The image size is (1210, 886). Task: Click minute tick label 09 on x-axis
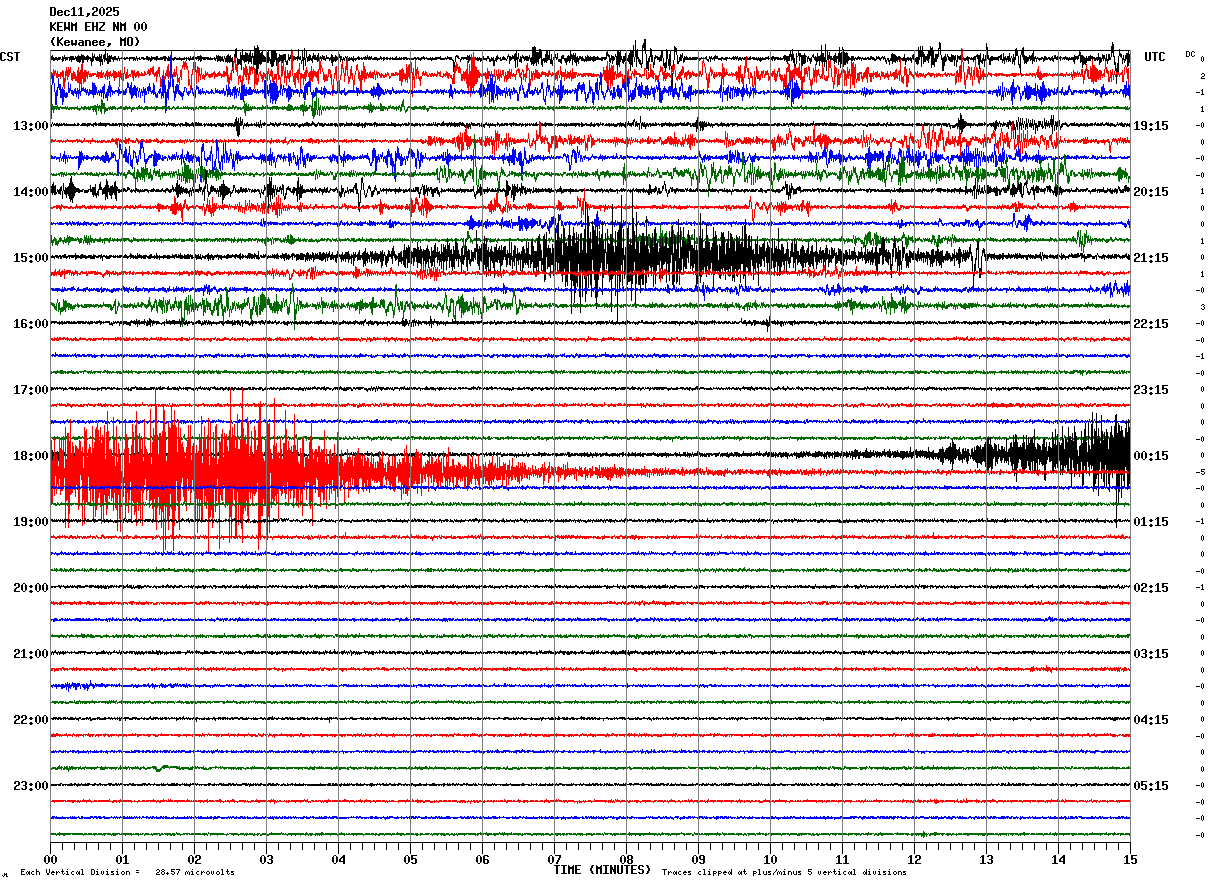698,859
